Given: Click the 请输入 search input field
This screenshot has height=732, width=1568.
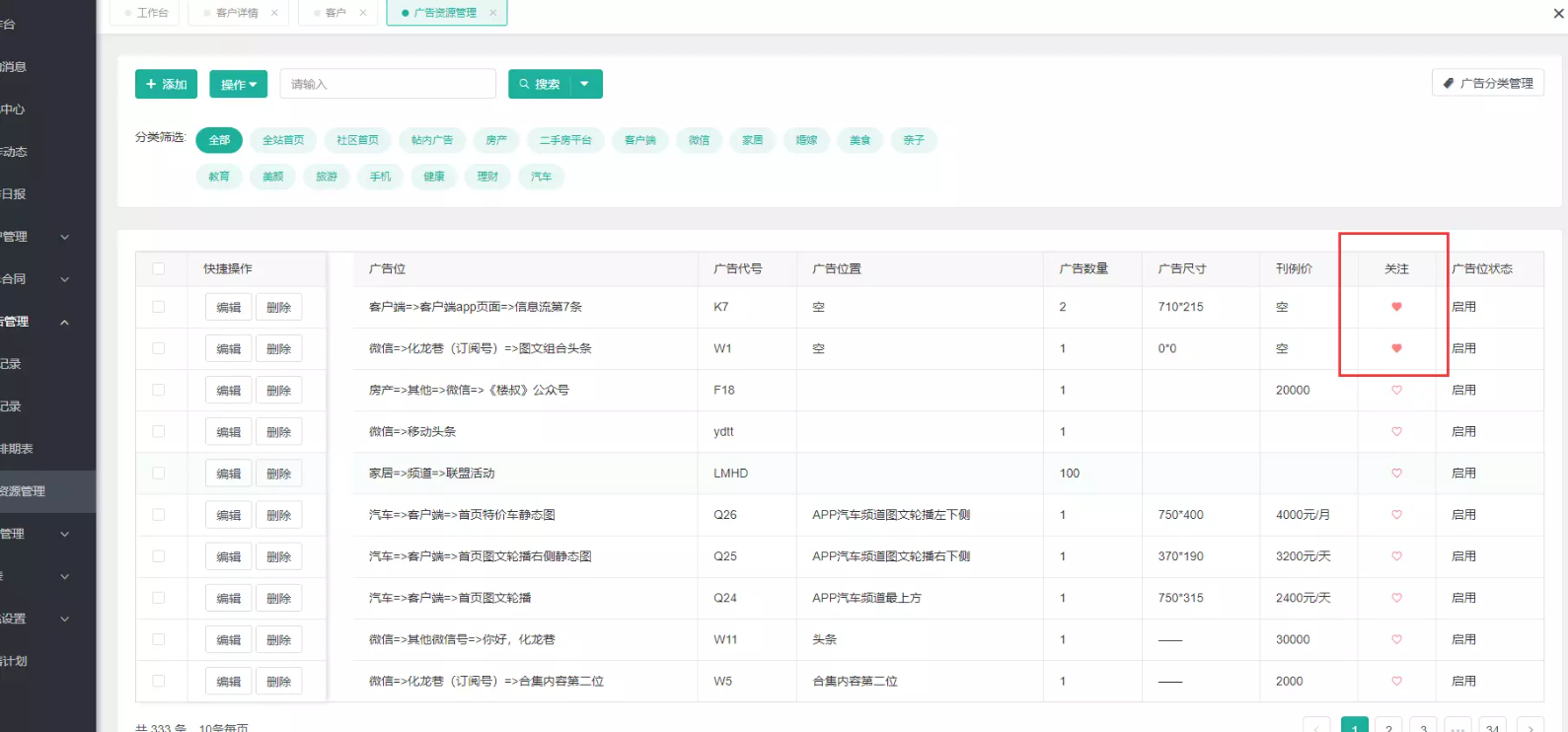Looking at the screenshot, I should pyautogui.click(x=388, y=84).
